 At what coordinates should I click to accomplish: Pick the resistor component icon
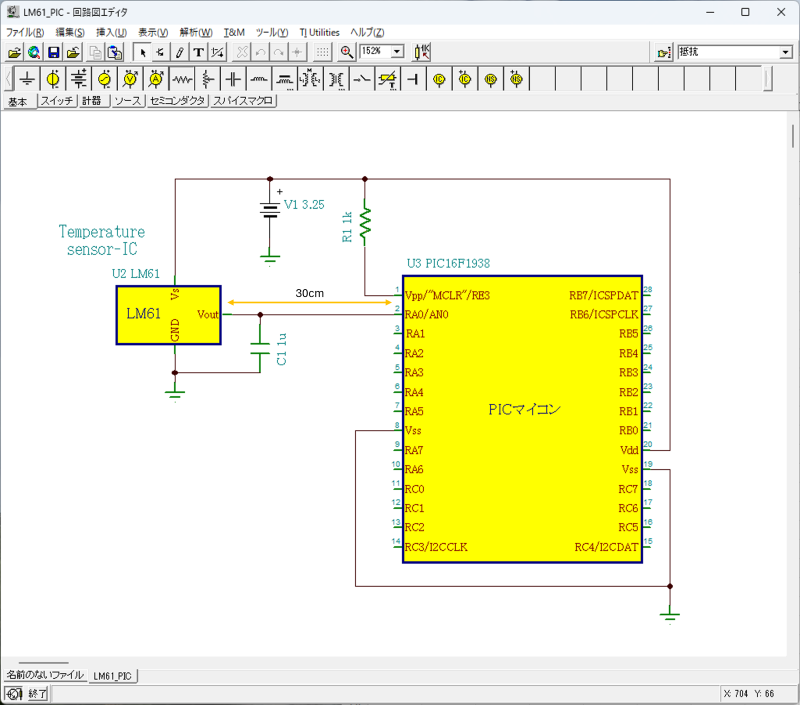pos(182,79)
